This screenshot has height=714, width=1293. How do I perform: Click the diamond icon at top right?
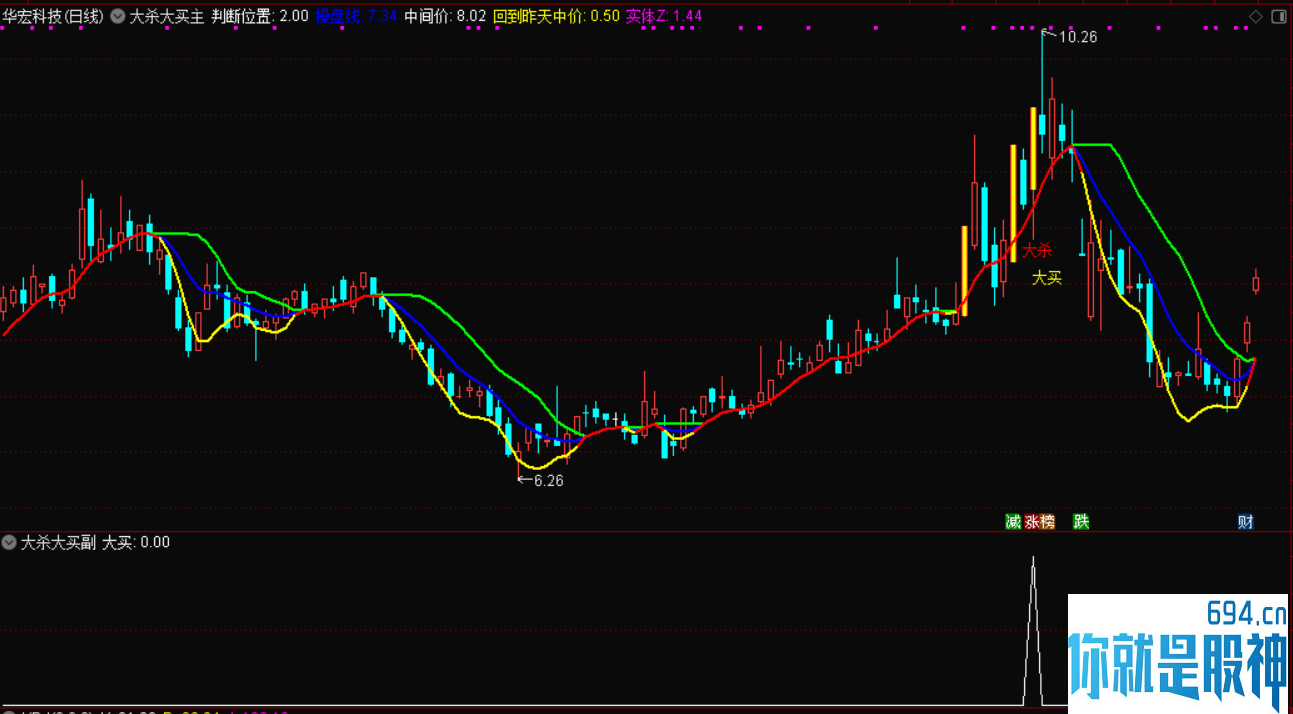[1257, 16]
